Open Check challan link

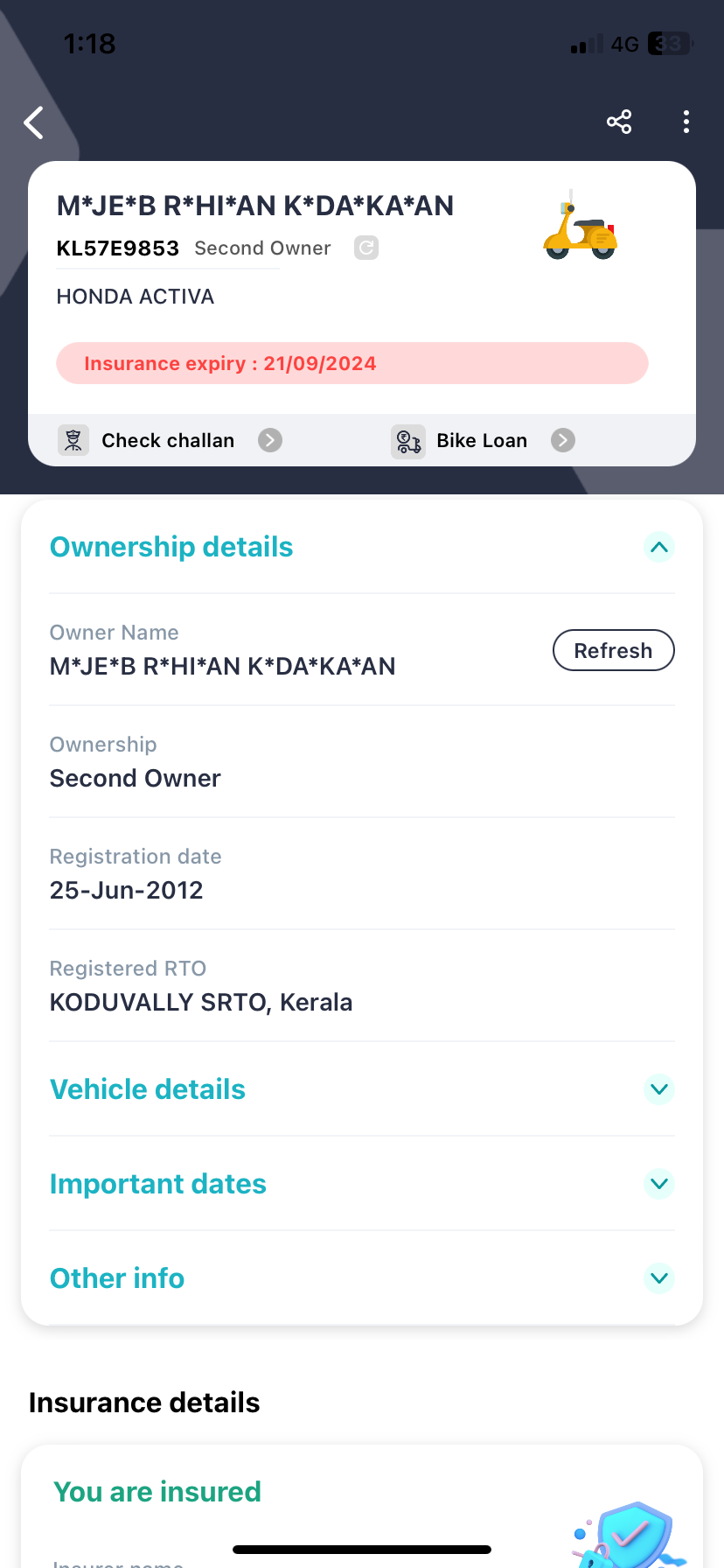click(168, 440)
